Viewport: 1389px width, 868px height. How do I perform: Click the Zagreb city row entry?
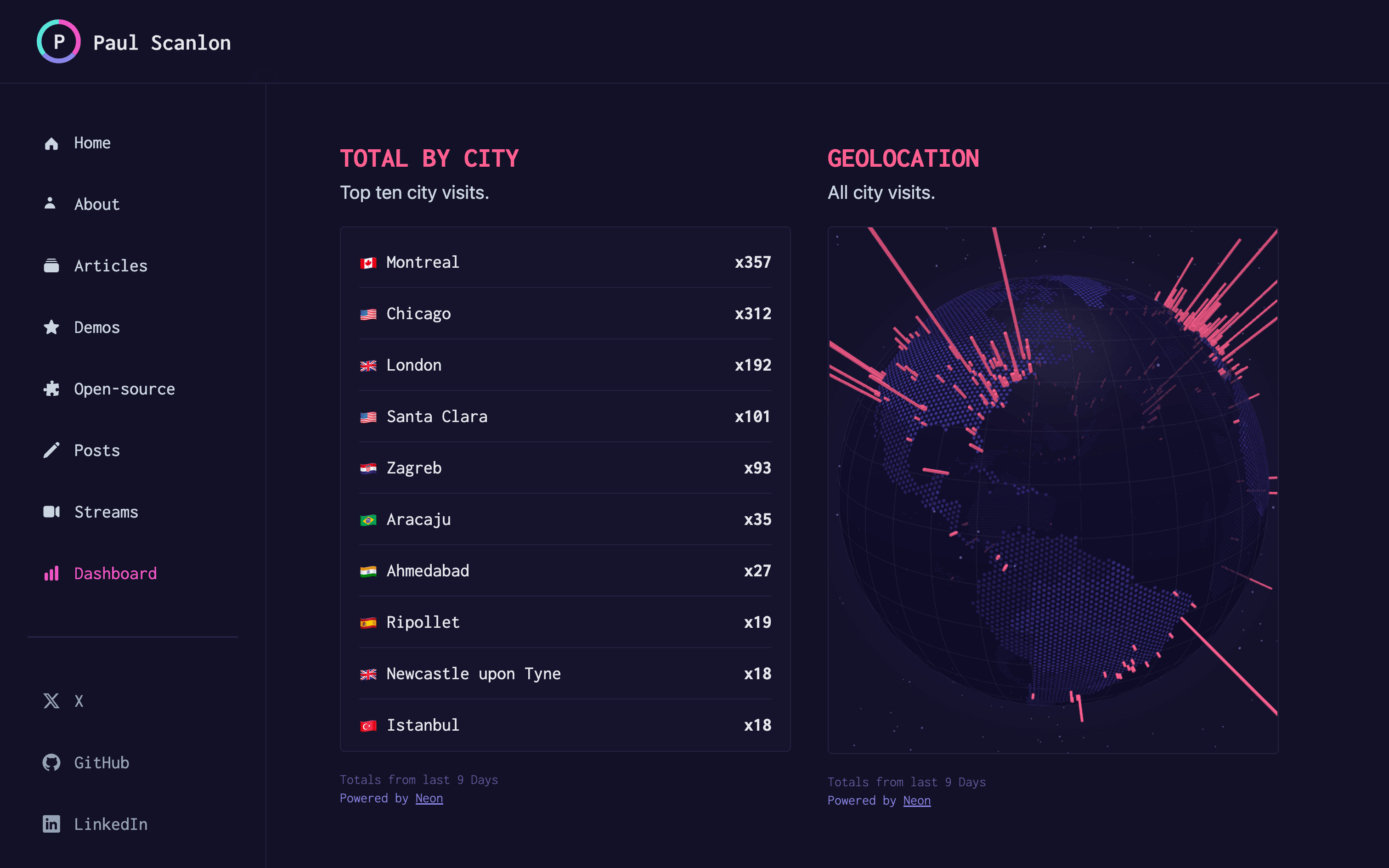[x=567, y=467]
